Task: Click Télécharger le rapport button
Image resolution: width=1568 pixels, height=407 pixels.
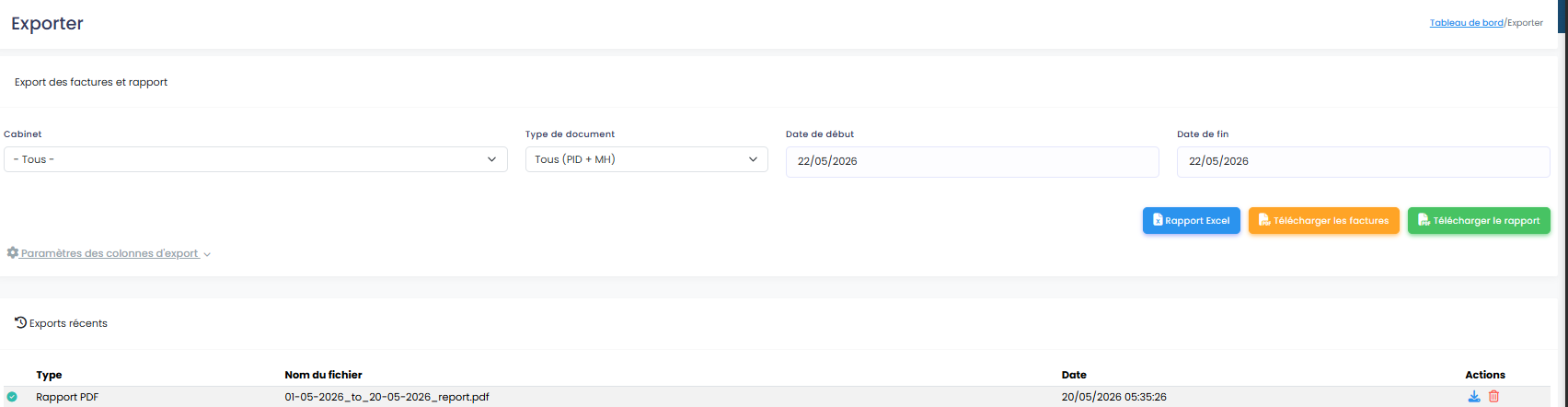Action: [1479, 220]
